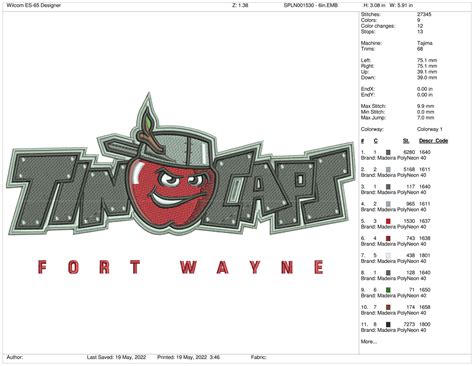Image resolution: width=474 pixels, height=366 pixels.
Task: Open the More... link below the thread list
Action: [369, 342]
